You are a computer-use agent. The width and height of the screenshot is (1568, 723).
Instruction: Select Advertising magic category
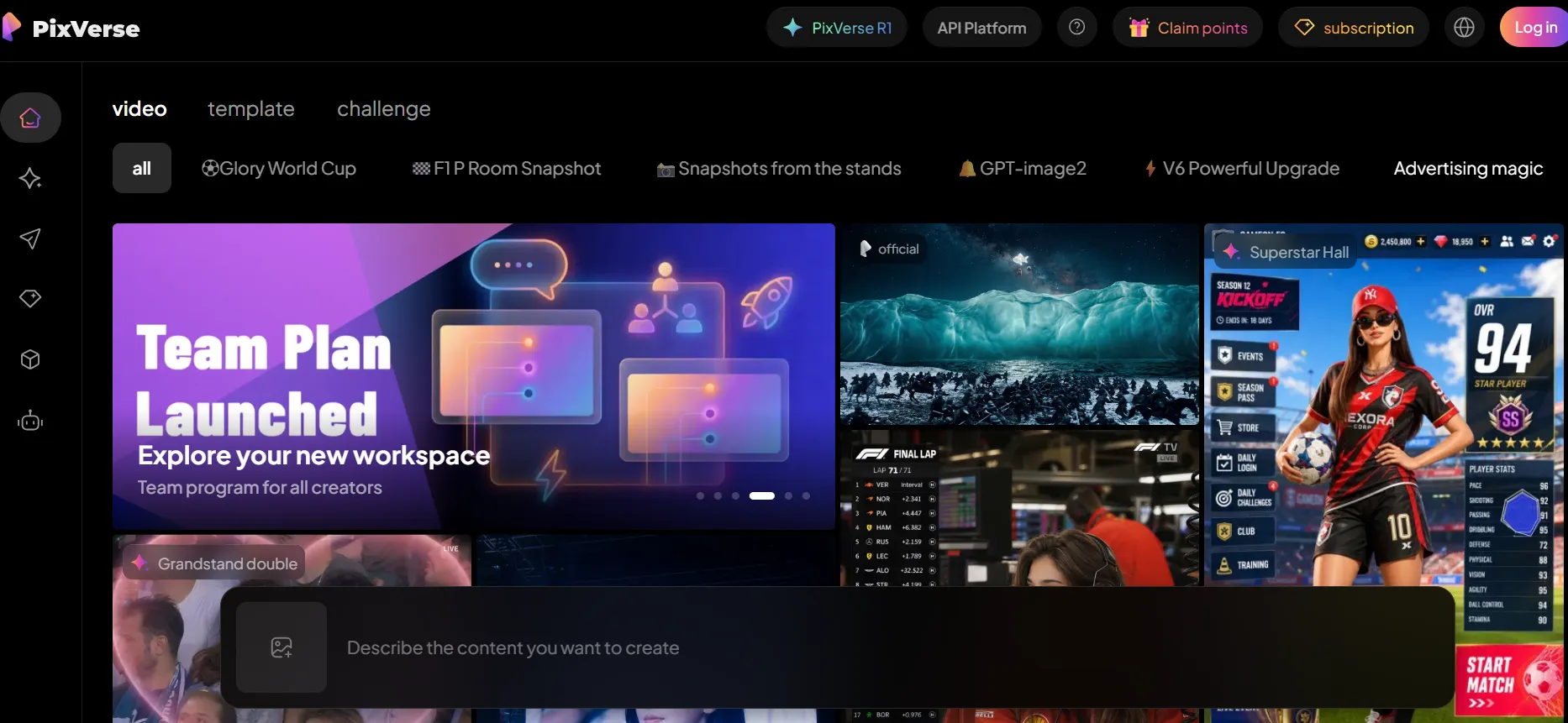coord(1468,168)
